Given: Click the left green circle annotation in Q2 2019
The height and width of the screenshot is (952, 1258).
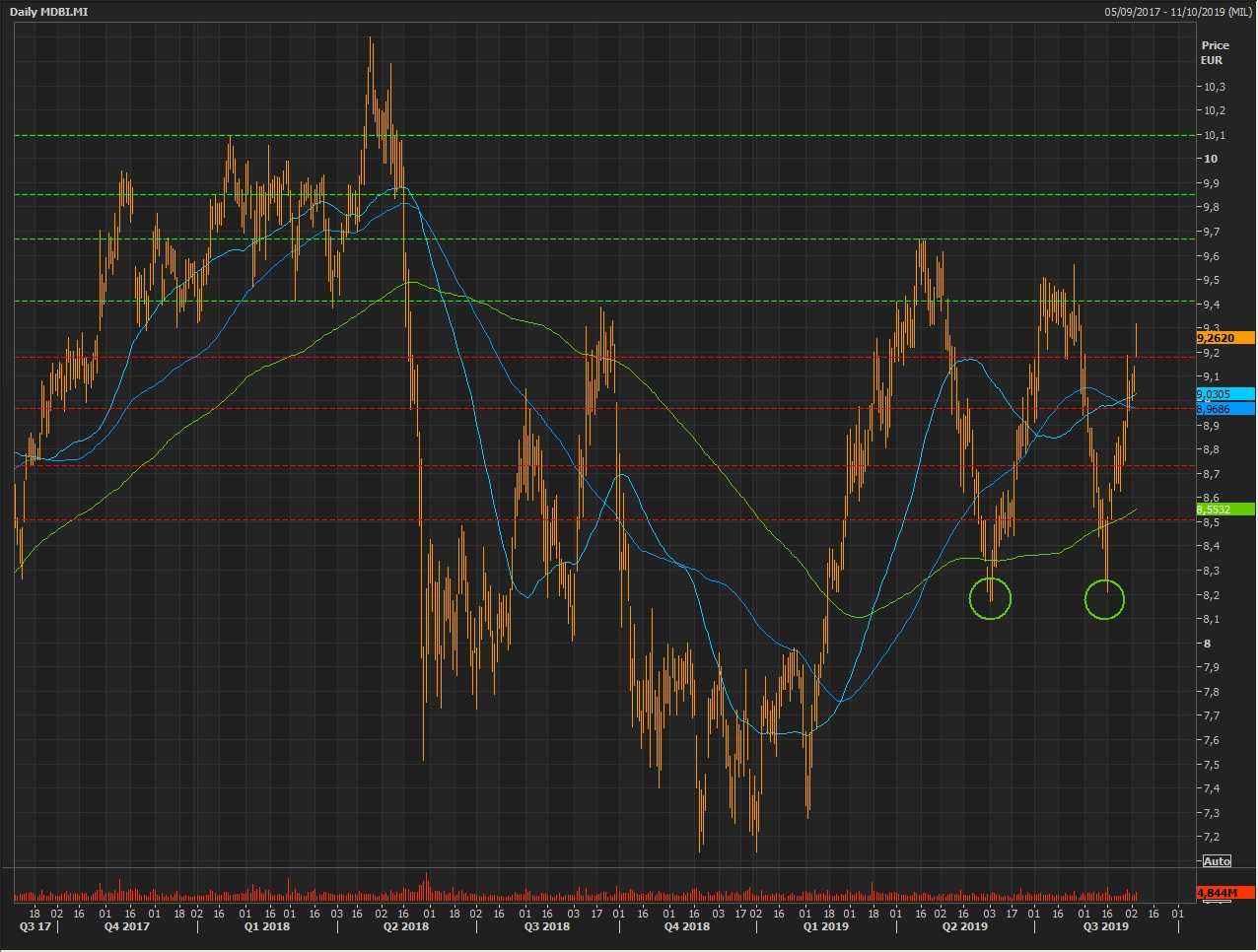Looking at the screenshot, I should pyautogui.click(x=991, y=598).
